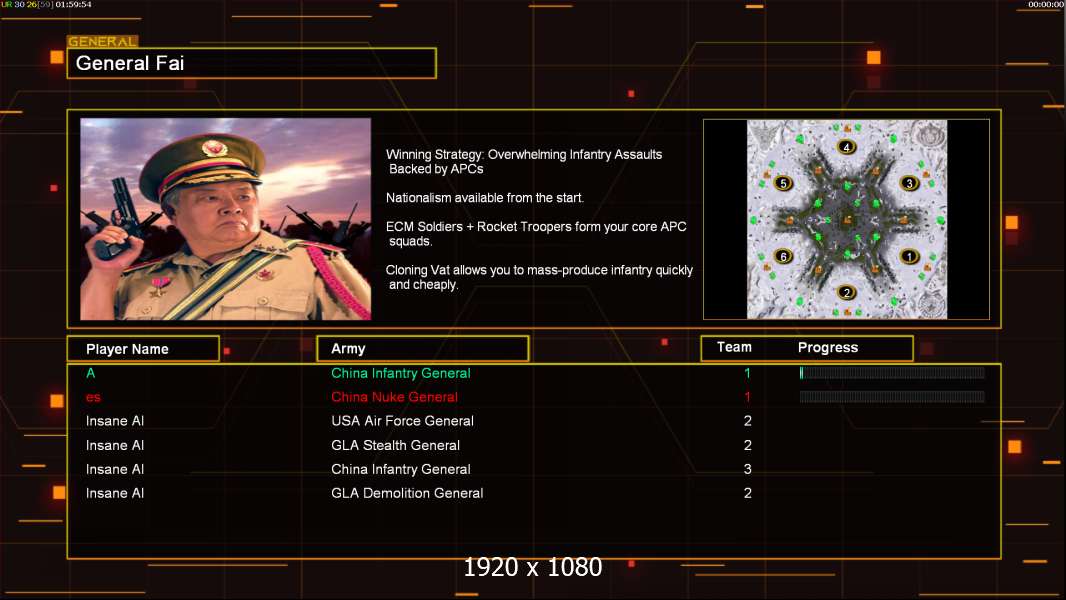The image size is (1066, 600).
Task: Click 'GLA Stealth General' army text
Action: coord(396,445)
